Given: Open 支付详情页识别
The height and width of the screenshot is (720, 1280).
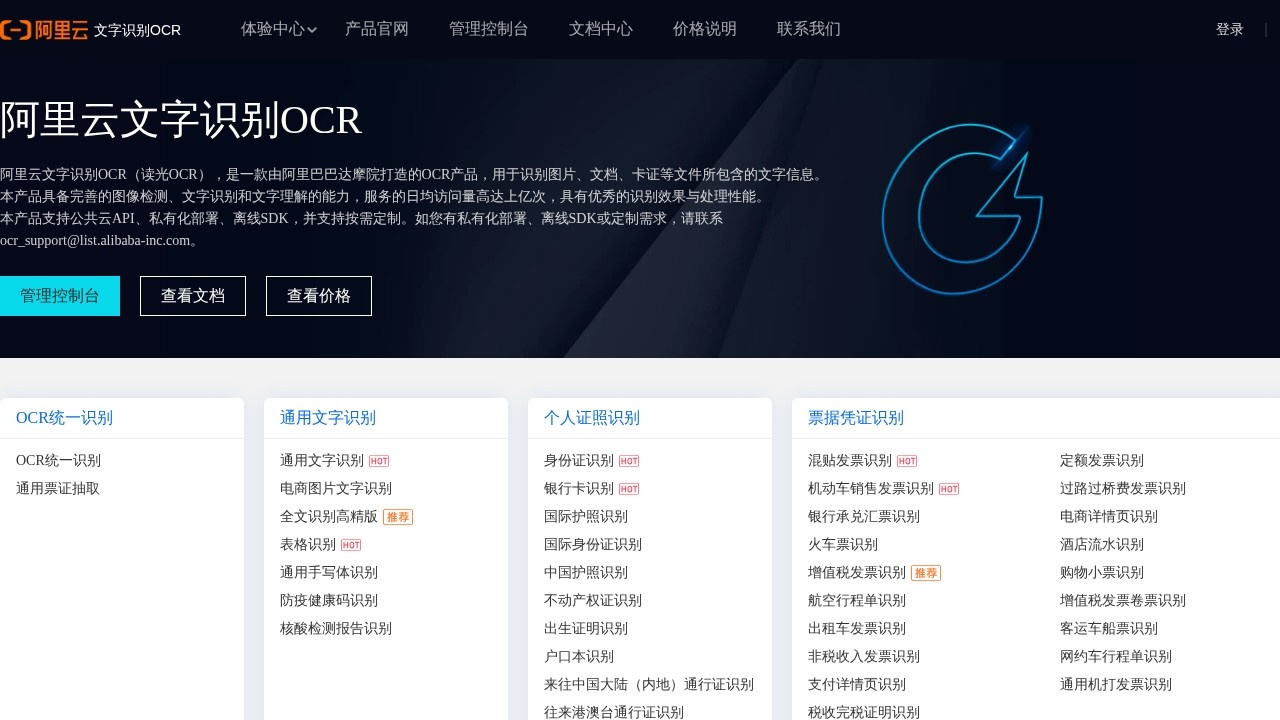Looking at the screenshot, I should tap(857, 685).
